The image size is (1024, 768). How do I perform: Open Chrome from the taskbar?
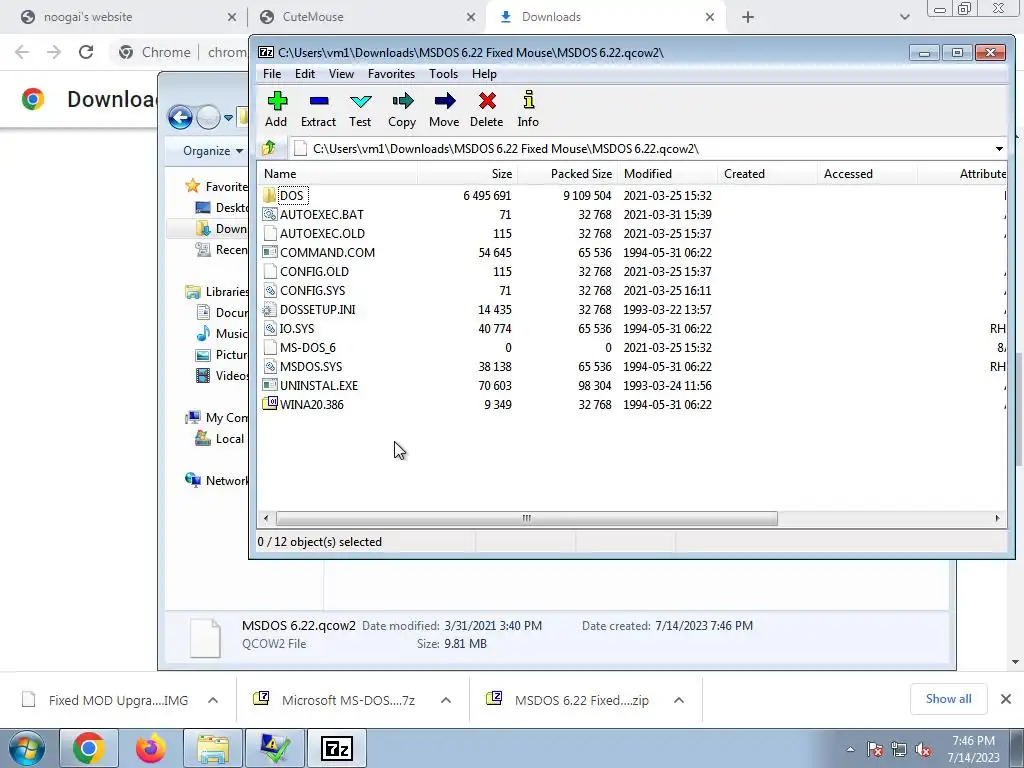89,748
